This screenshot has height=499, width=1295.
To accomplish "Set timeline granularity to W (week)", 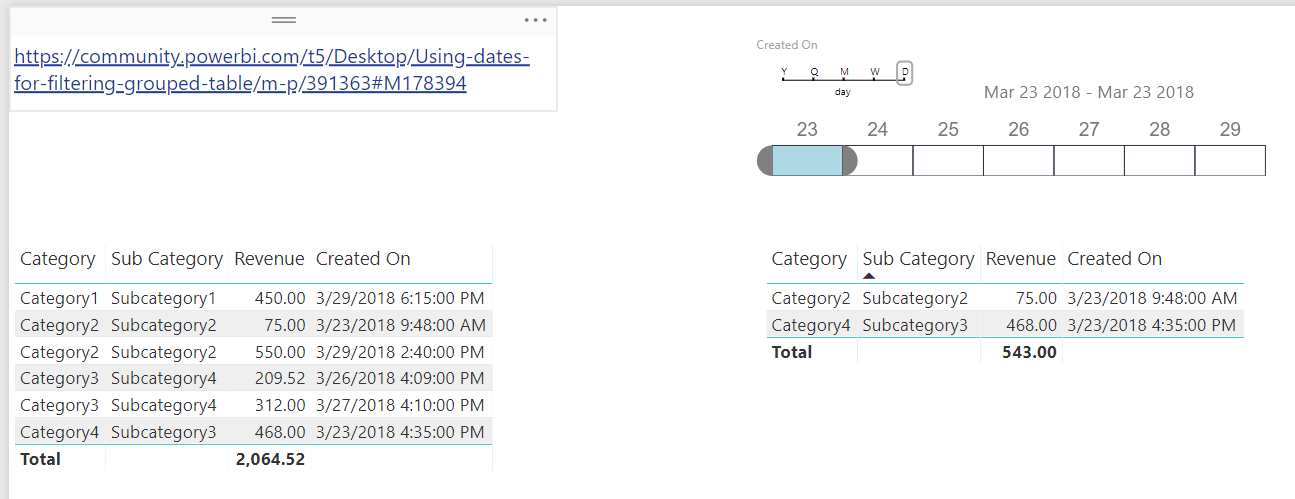I will (x=875, y=72).
